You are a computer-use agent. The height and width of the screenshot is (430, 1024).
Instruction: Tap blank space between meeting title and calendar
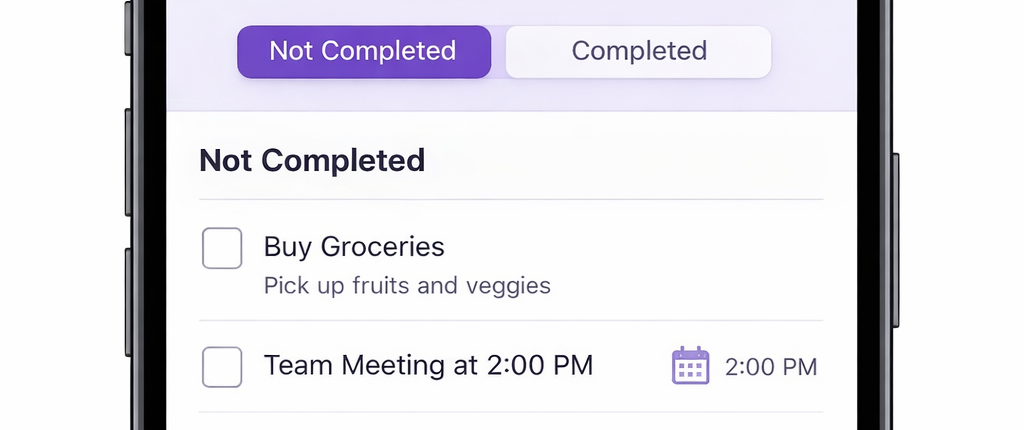click(630, 367)
